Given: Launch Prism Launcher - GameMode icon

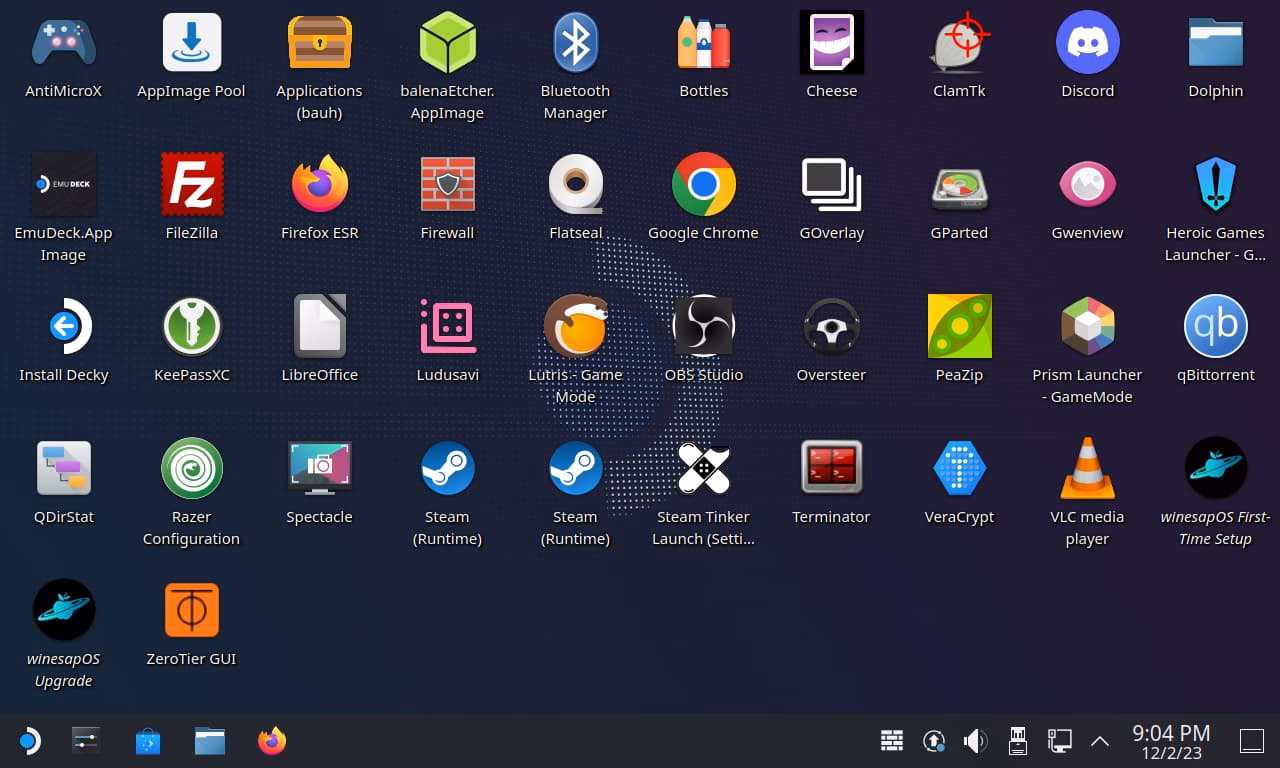Looking at the screenshot, I should click(1087, 326).
